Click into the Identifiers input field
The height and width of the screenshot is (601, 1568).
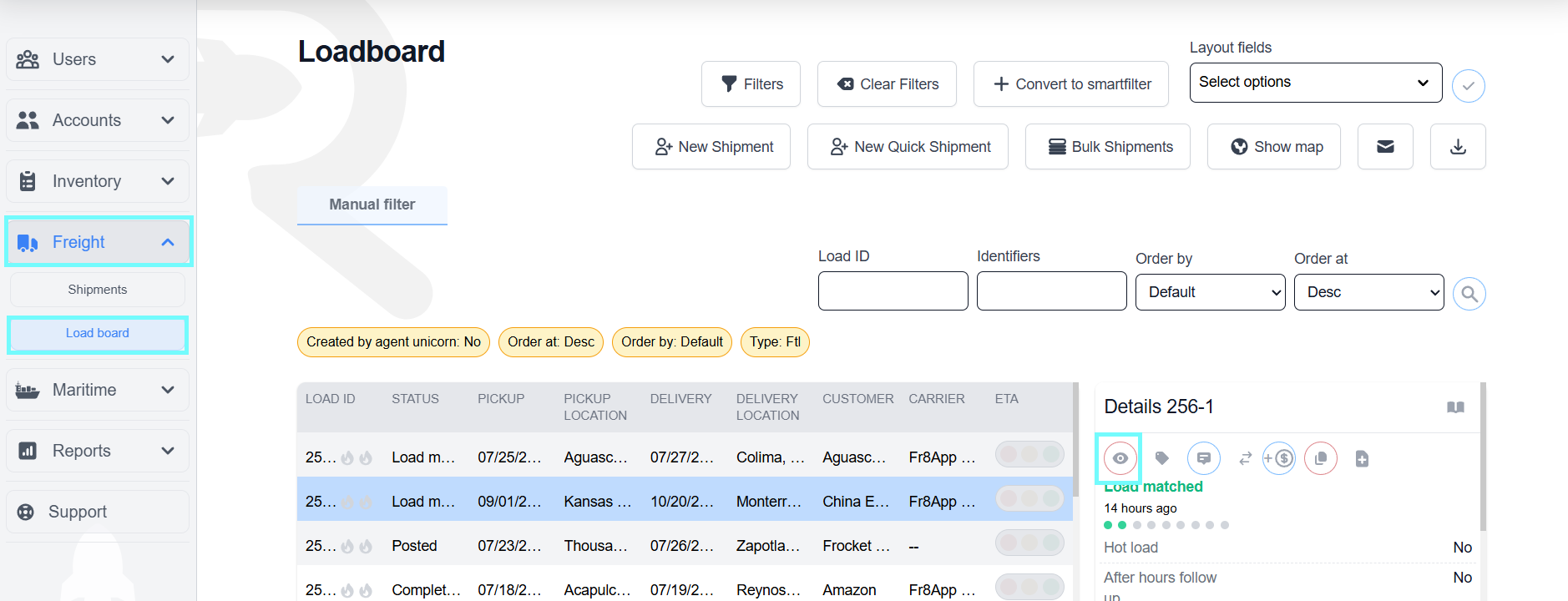pyautogui.click(x=1052, y=290)
